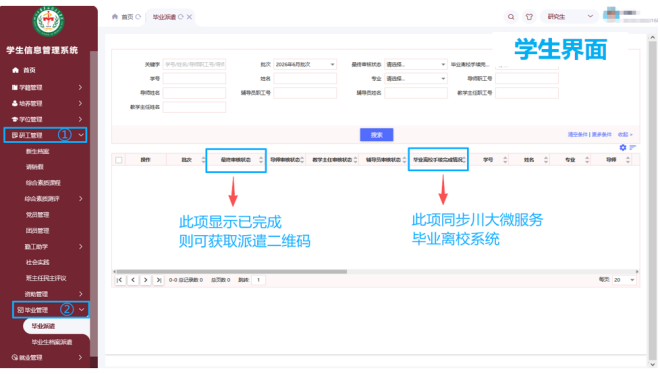This screenshot has height=374, width=660.
Task: Open the 每页 page-size dropdown
Action: (624, 280)
